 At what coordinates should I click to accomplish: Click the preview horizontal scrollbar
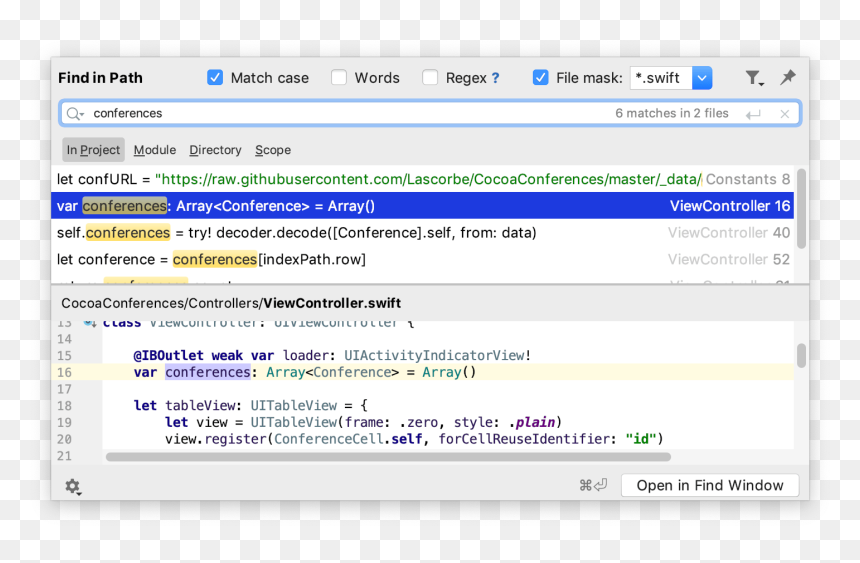pos(388,457)
